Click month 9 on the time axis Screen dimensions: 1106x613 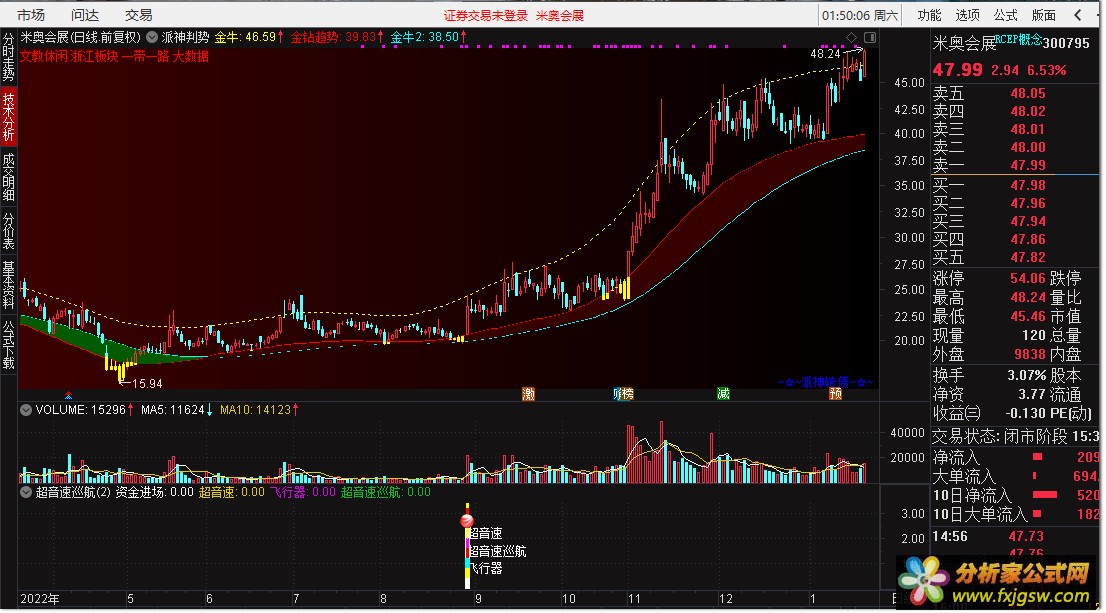(x=478, y=599)
